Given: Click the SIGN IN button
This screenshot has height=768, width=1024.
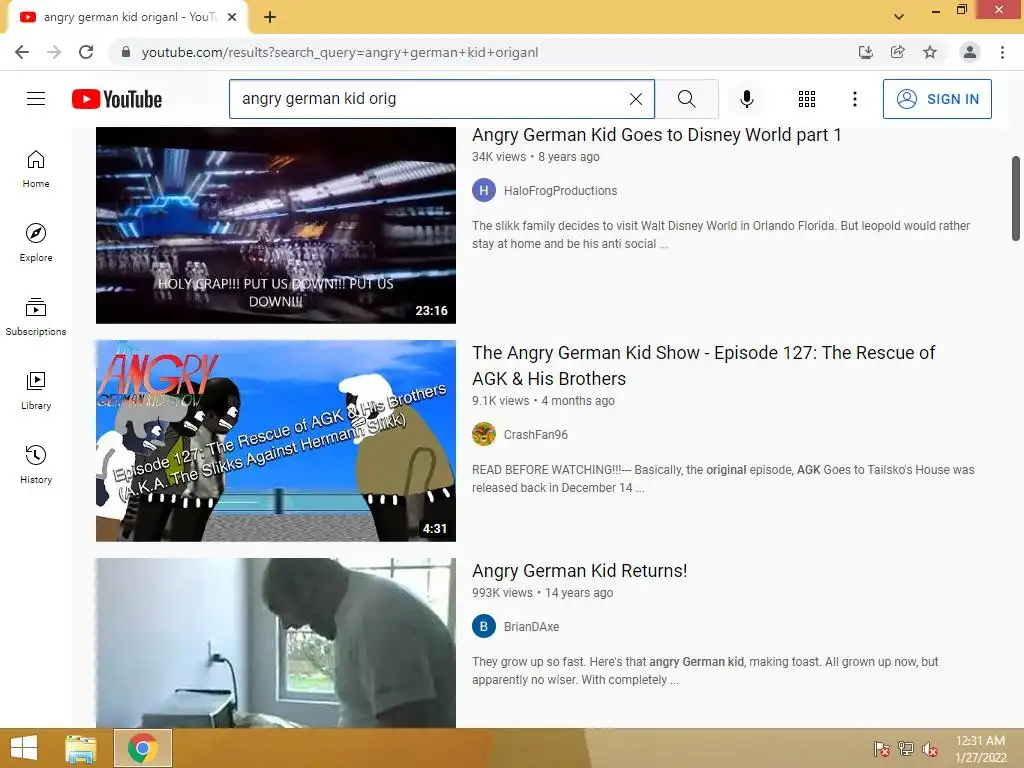Looking at the screenshot, I should point(936,99).
